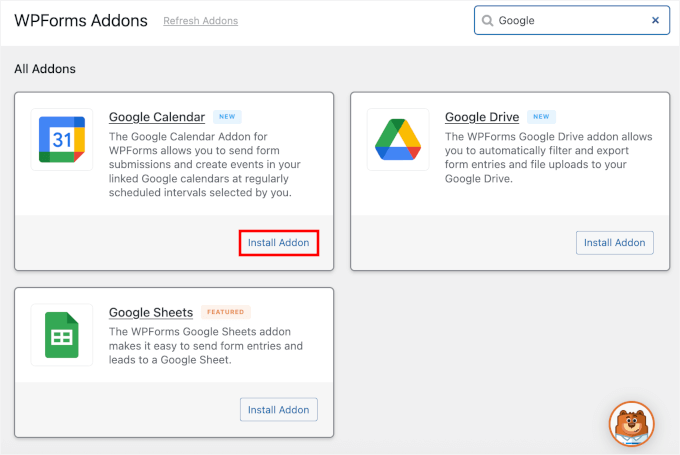Clear the search with the X icon
Viewport: 680px width, 455px height.
(x=655, y=20)
